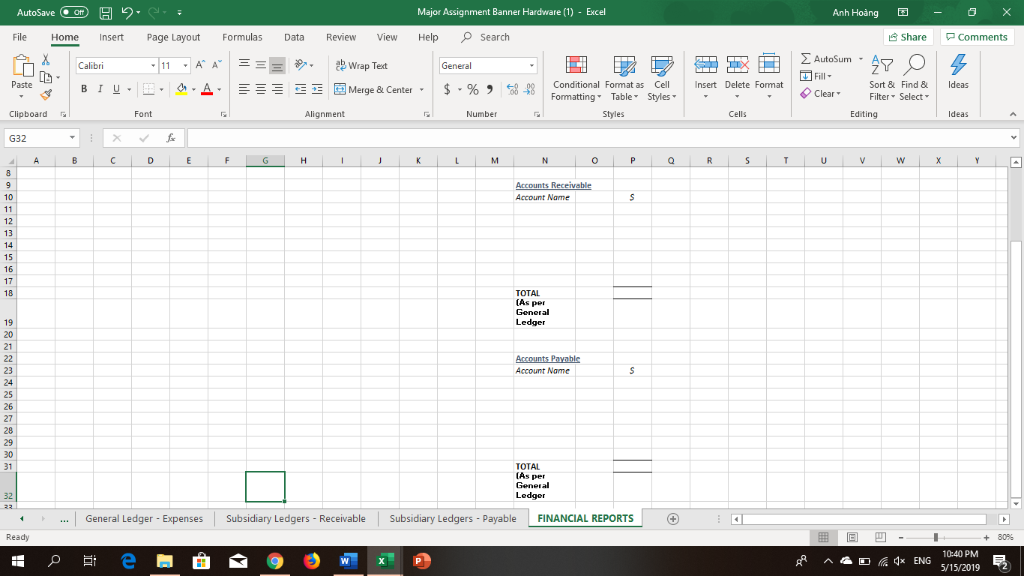The height and width of the screenshot is (576, 1024).
Task: Click the Decrease Indent icon
Action: tap(300, 89)
